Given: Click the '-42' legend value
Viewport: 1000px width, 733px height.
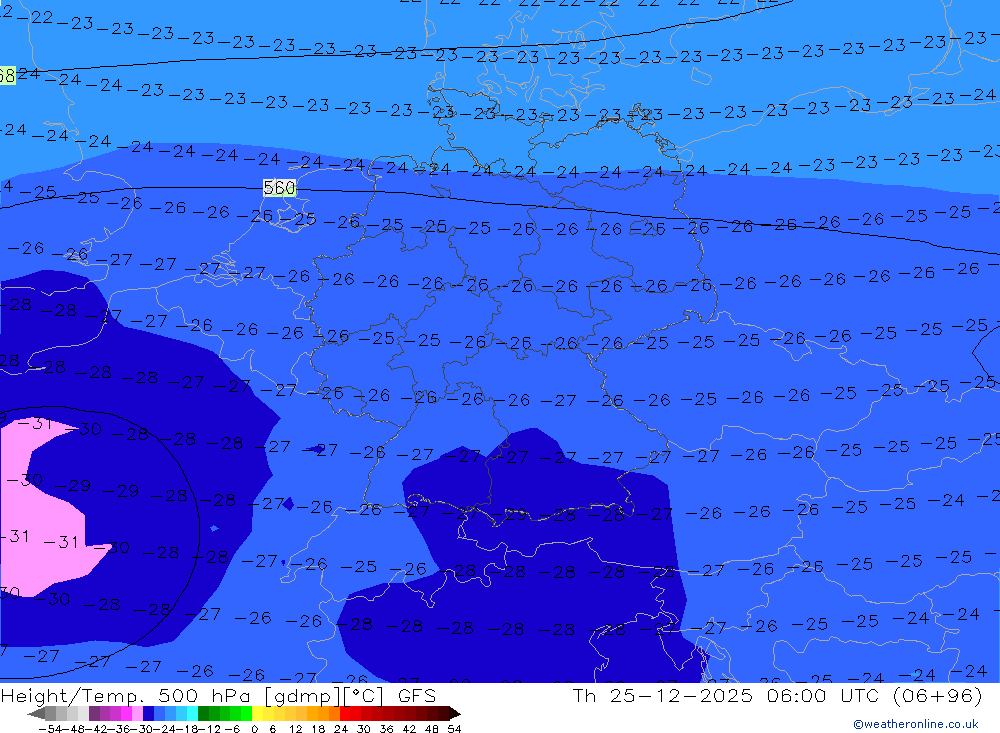Looking at the screenshot, I should (96, 729).
